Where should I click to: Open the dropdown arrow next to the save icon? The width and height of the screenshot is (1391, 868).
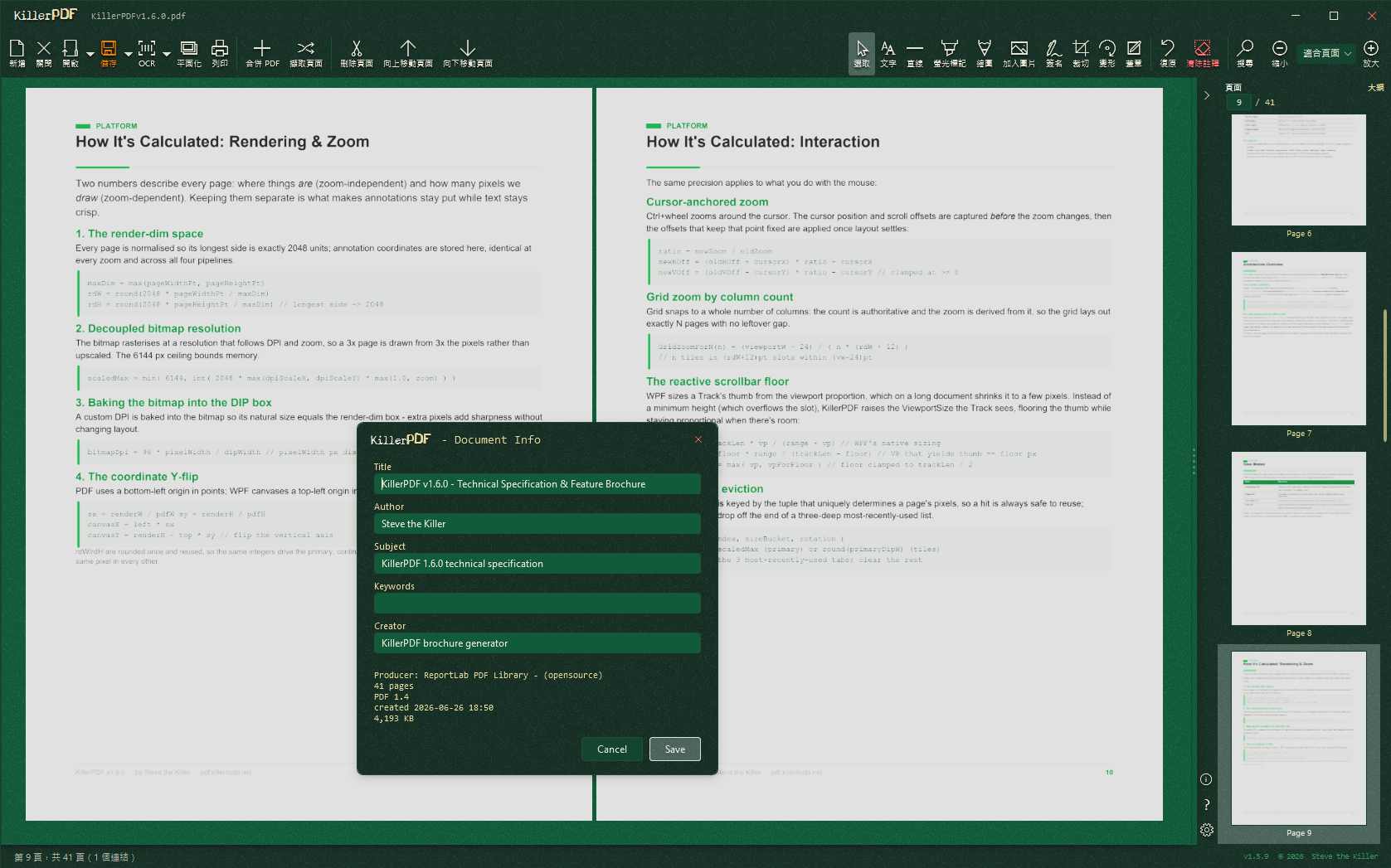click(129, 54)
